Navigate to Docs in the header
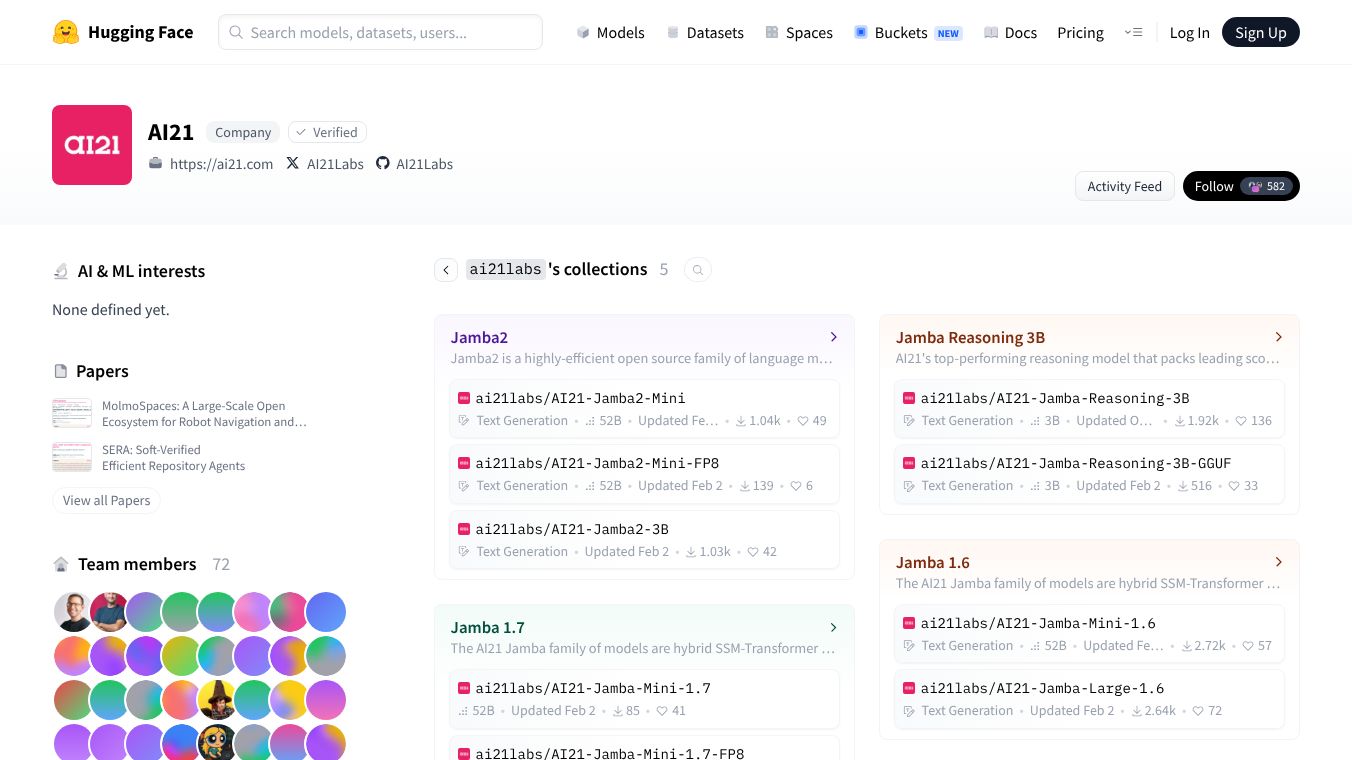Viewport: 1352px width, 760px height. [x=1010, y=32]
